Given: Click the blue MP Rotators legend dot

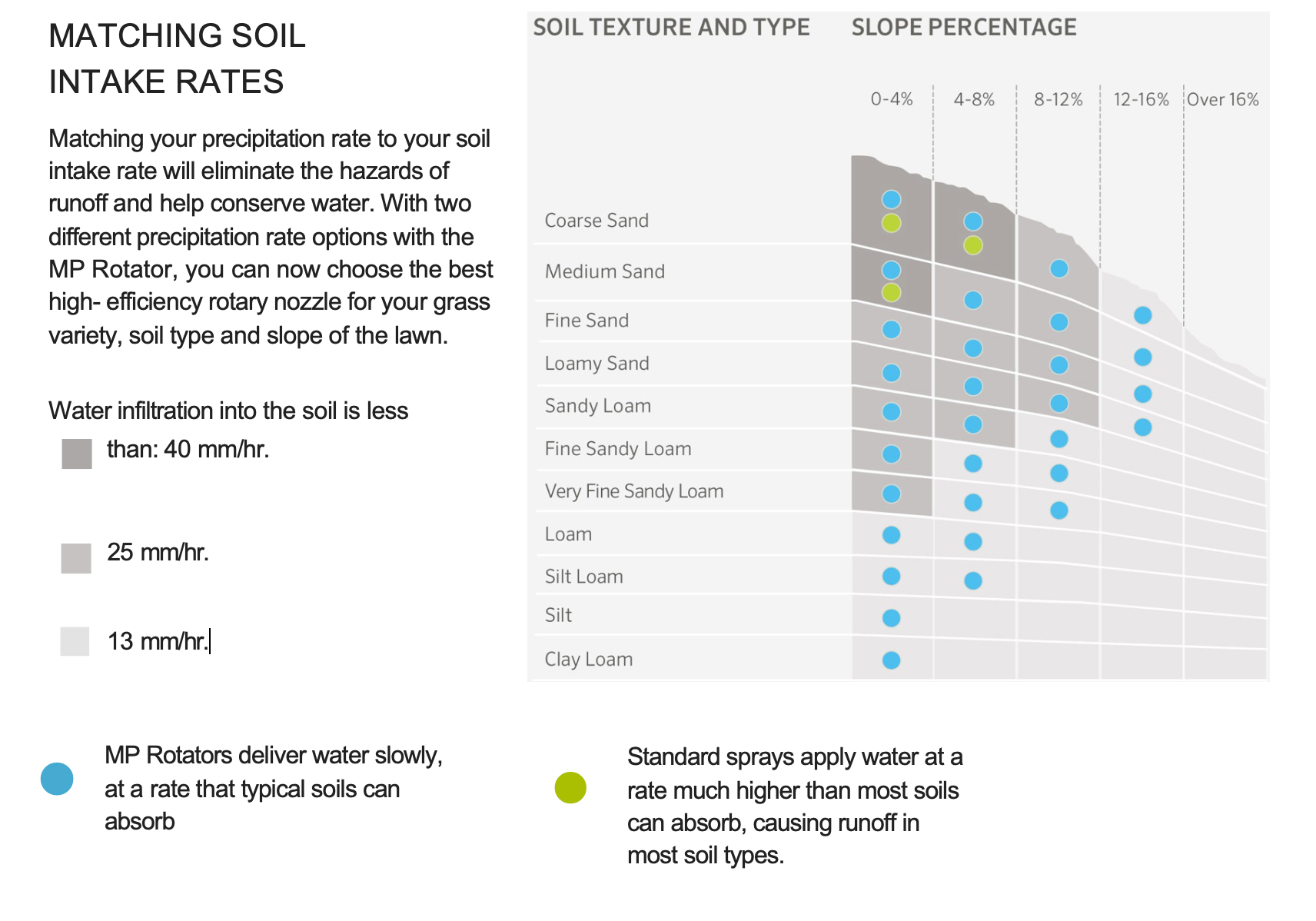Looking at the screenshot, I should click(x=57, y=779).
